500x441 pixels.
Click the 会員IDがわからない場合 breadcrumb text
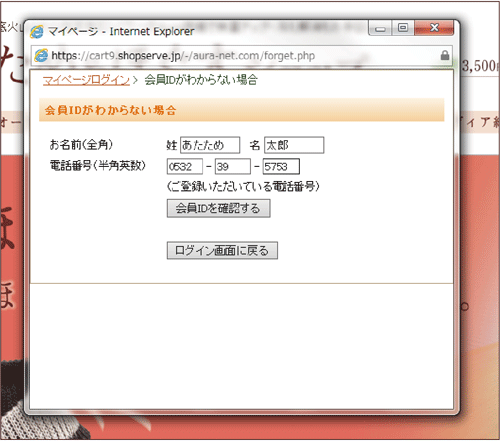[x=201, y=80]
